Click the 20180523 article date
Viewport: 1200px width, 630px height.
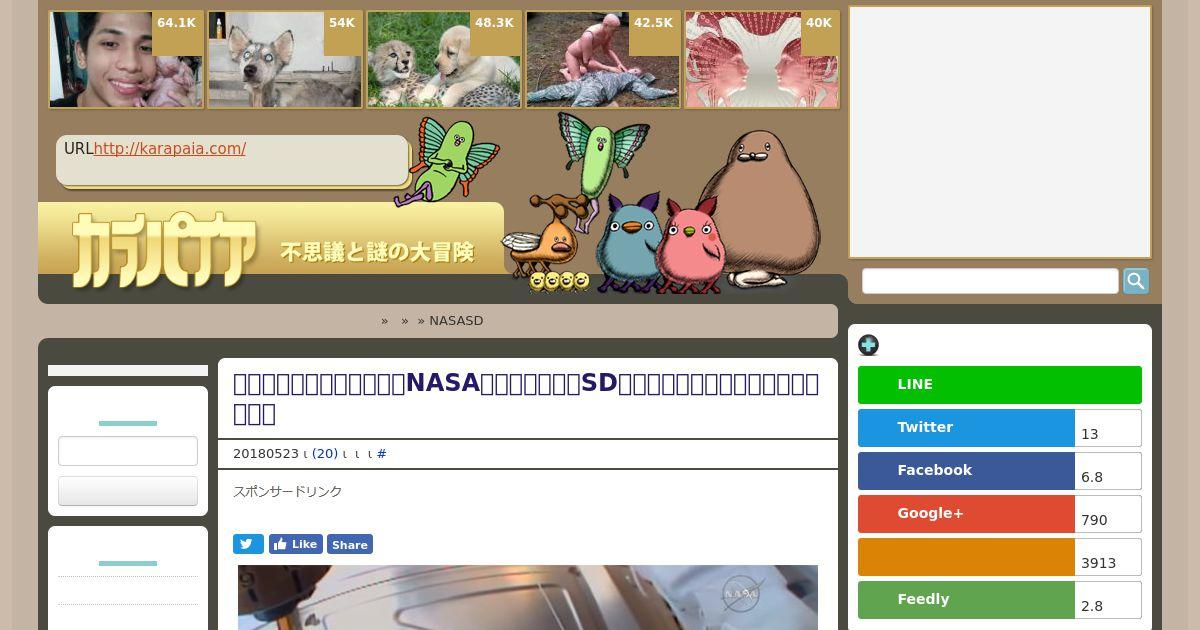tap(266, 454)
